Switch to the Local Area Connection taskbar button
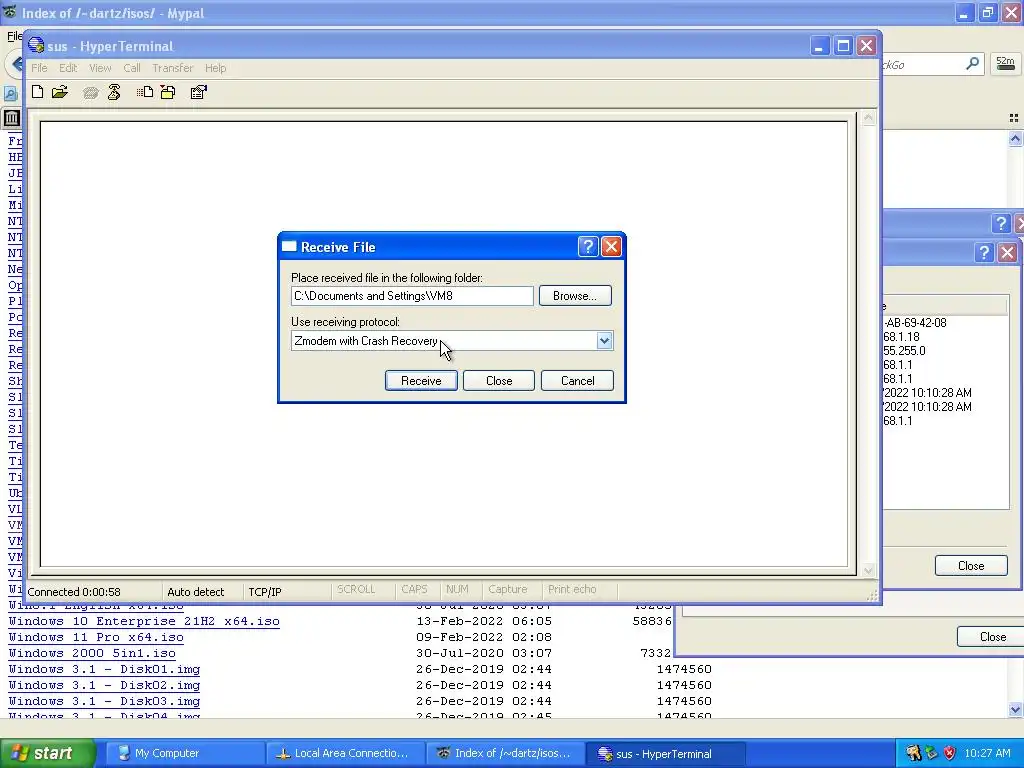1024x768 pixels. [344, 753]
